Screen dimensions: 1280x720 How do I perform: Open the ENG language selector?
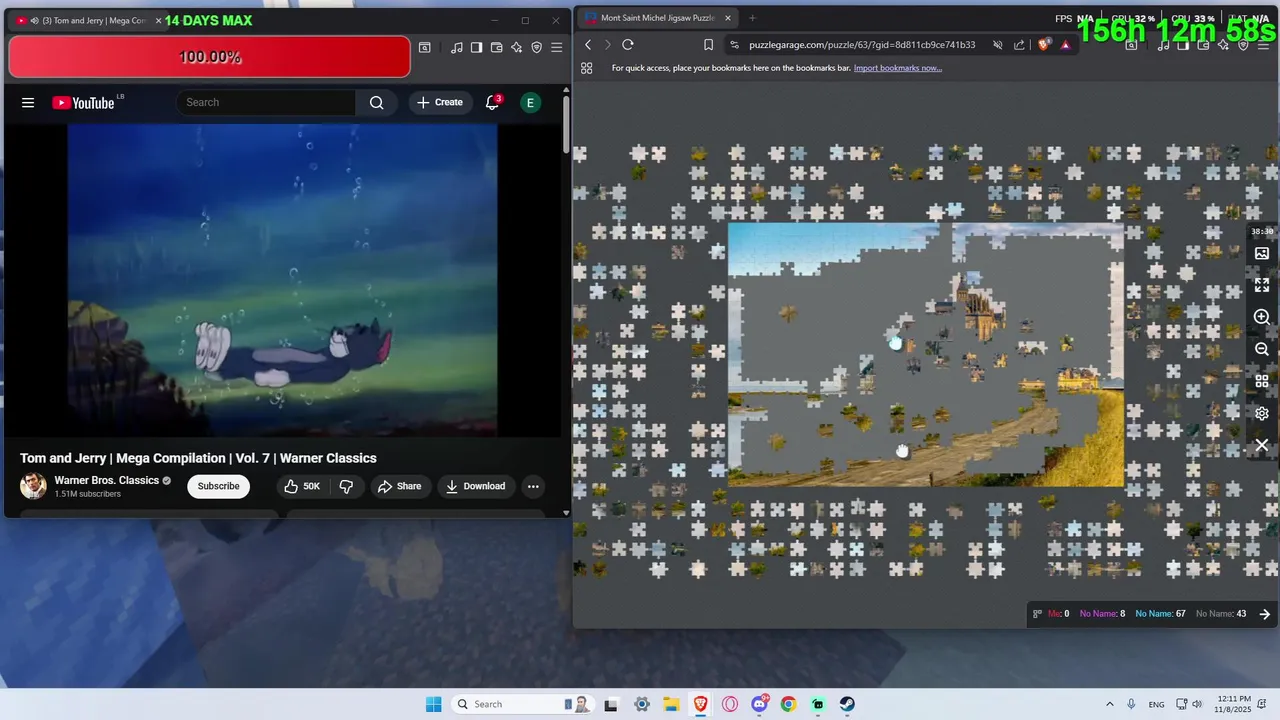click(1156, 704)
